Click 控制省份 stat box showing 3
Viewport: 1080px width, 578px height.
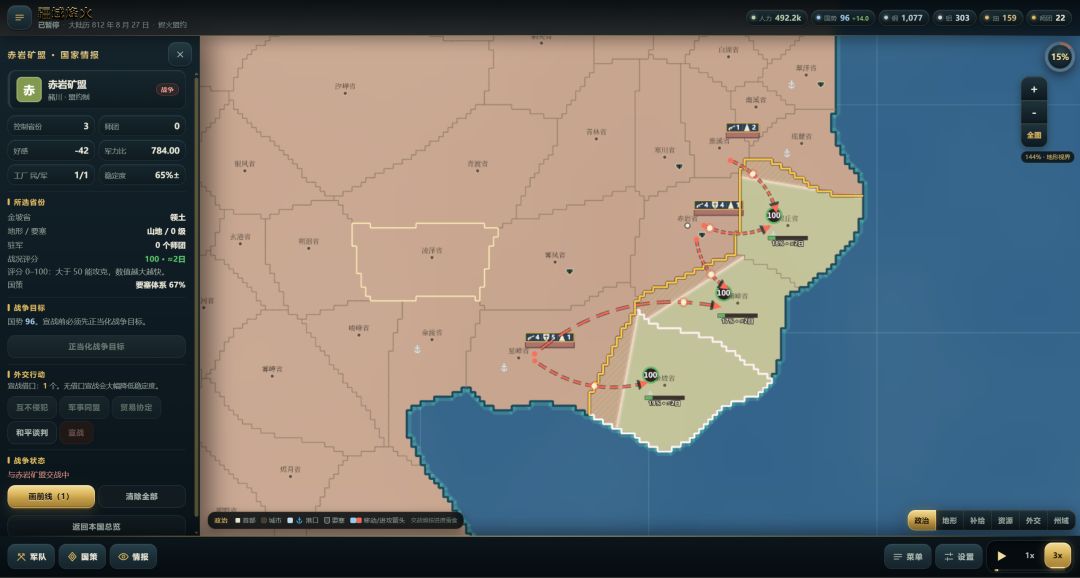pyautogui.click(x=51, y=126)
